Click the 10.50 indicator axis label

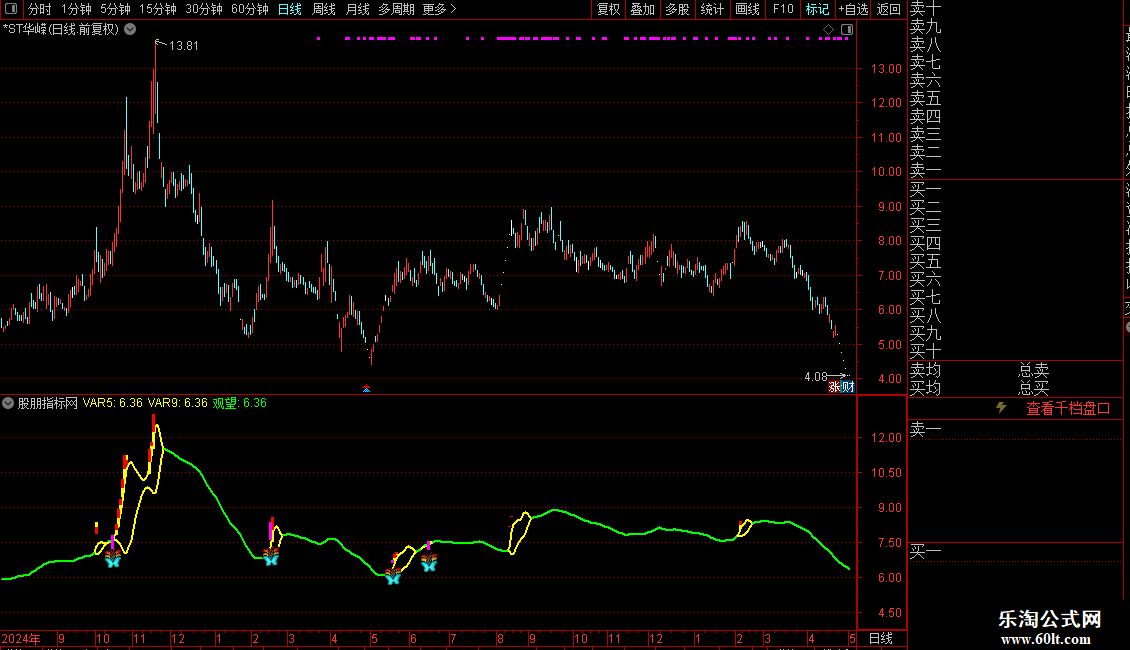[886, 473]
